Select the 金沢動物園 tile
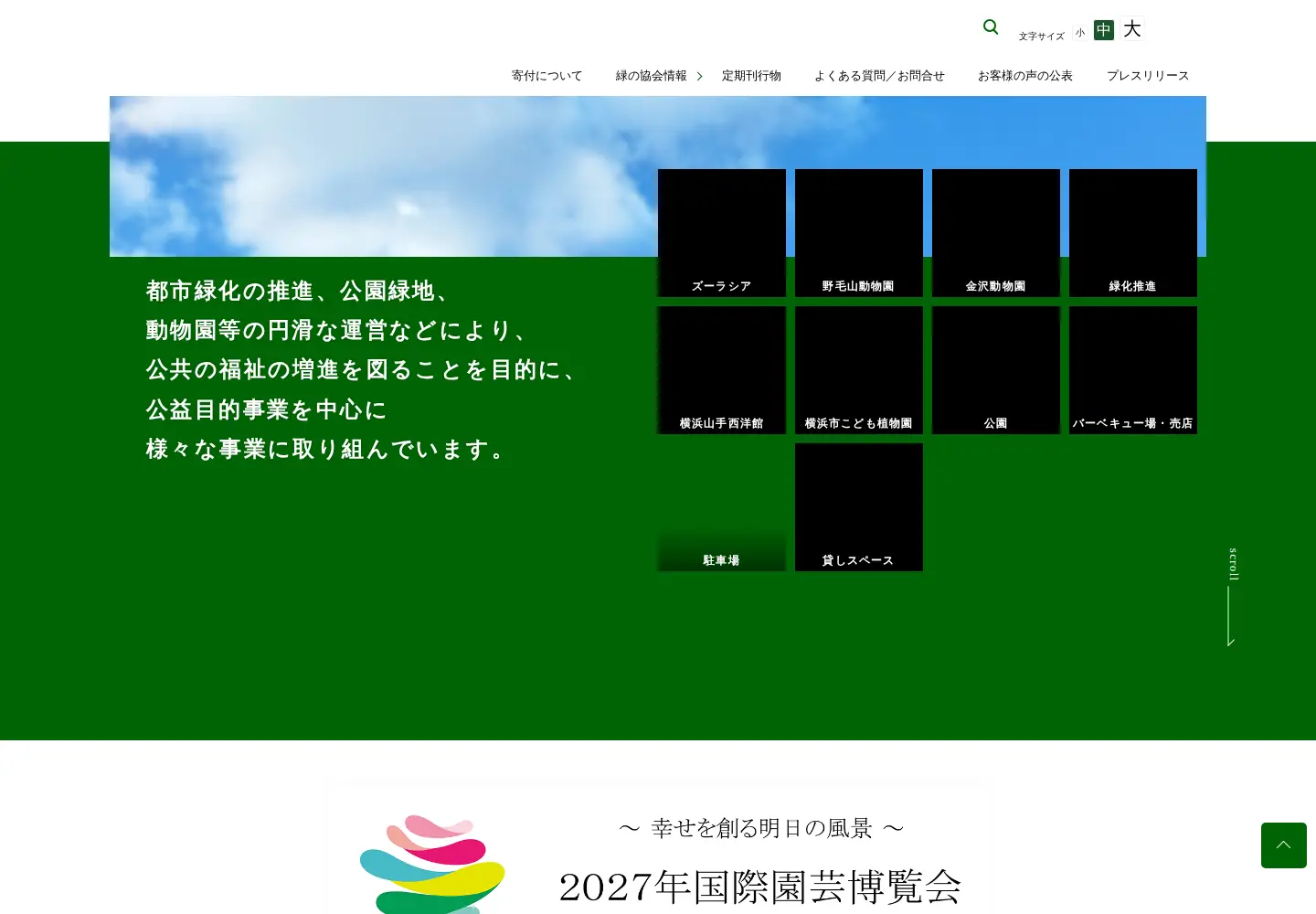Screen dimensions: 1316x914 [996, 233]
